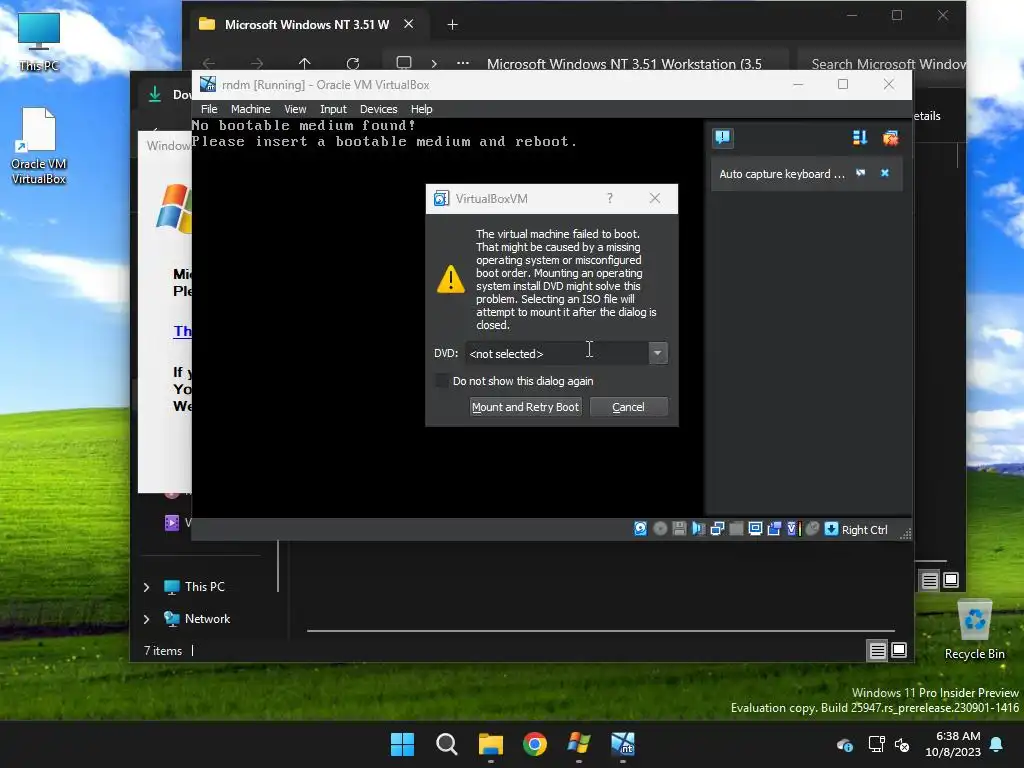
Task: Open File Explorer from the taskbar
Action: (x=490, y=744)
